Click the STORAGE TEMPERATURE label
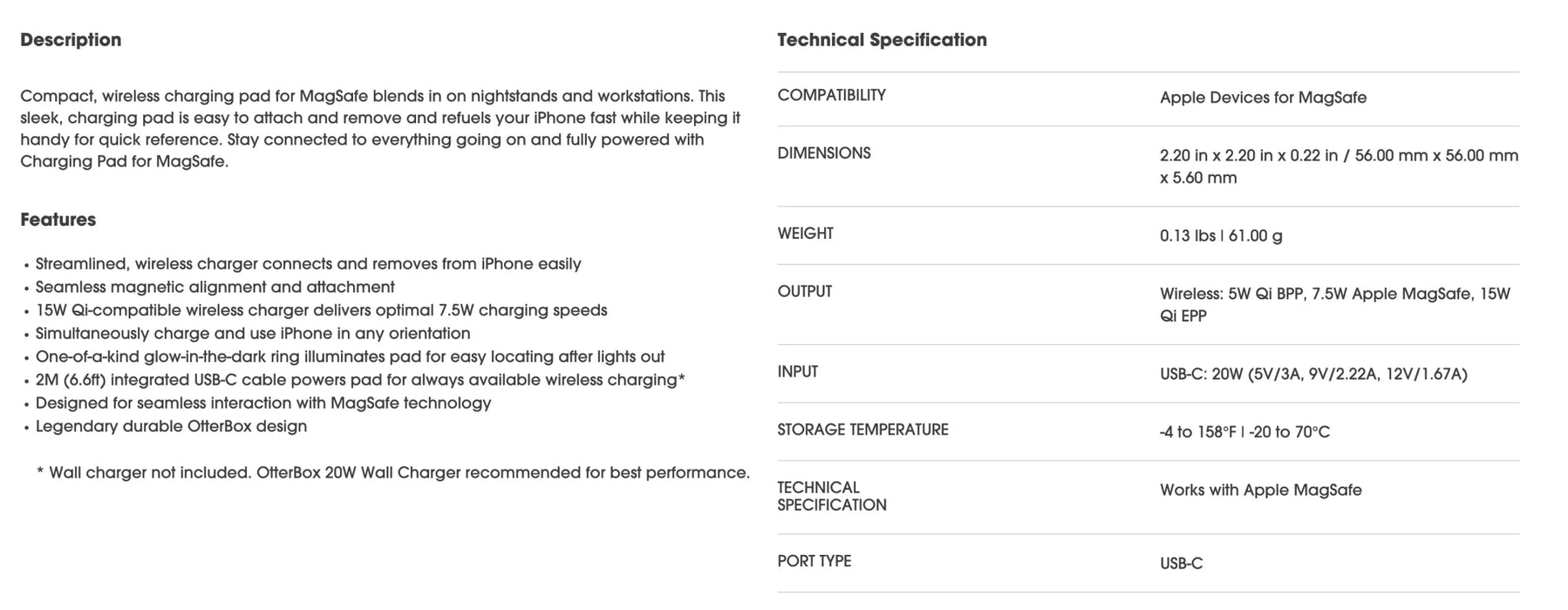The width and height of the screenshot is (1568, 610). pyautogui.click(x=862, y=430)
